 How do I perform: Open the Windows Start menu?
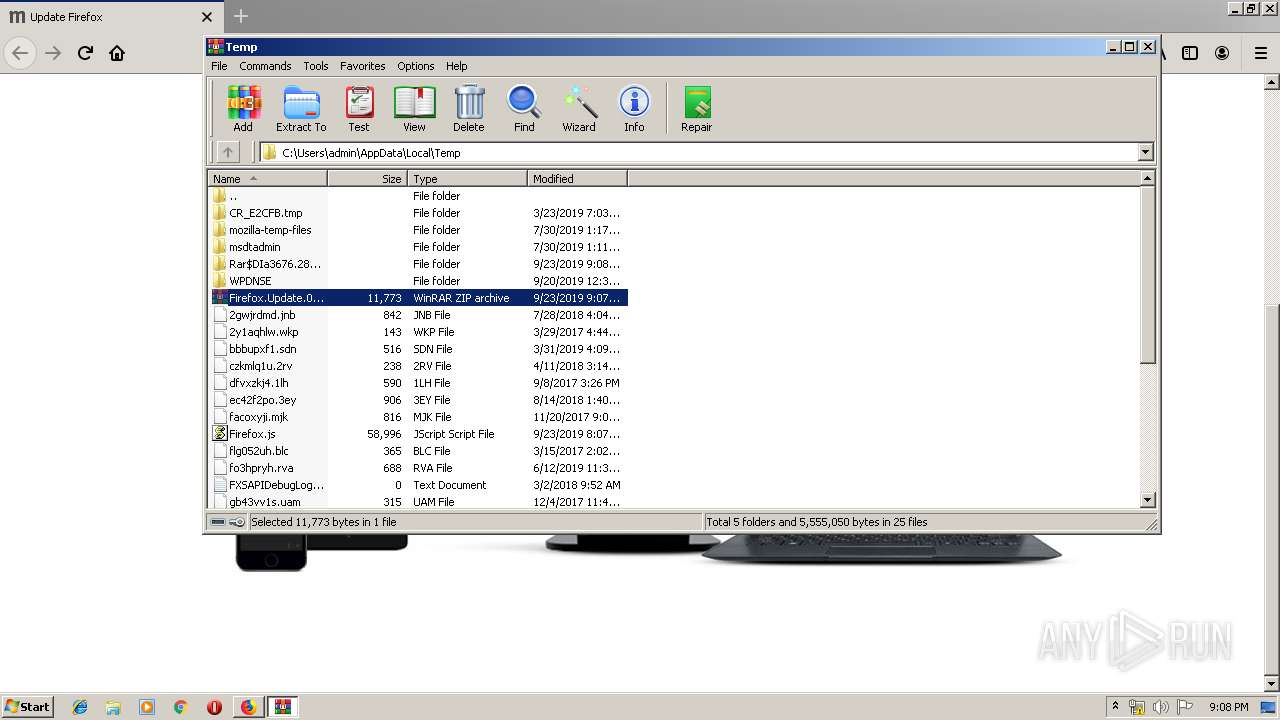point(27,706)
